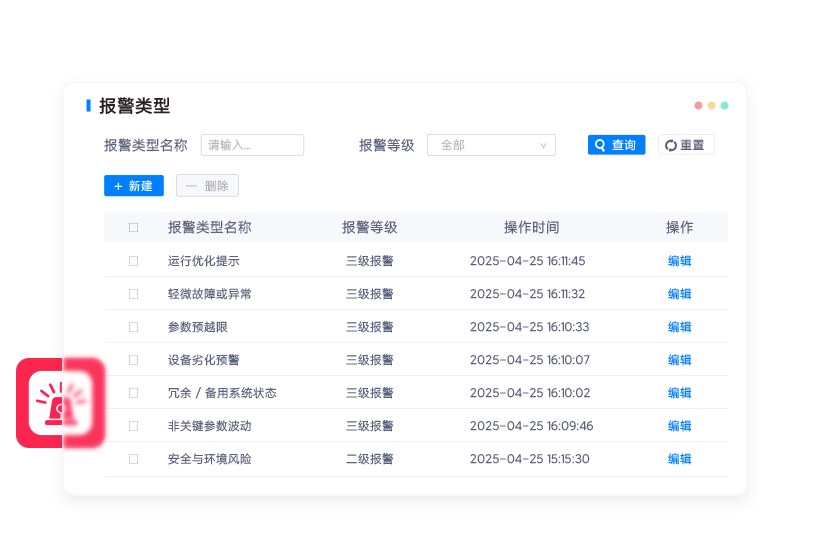Edit the 参数预越限 row via 编辑

[x=679, y=327]
